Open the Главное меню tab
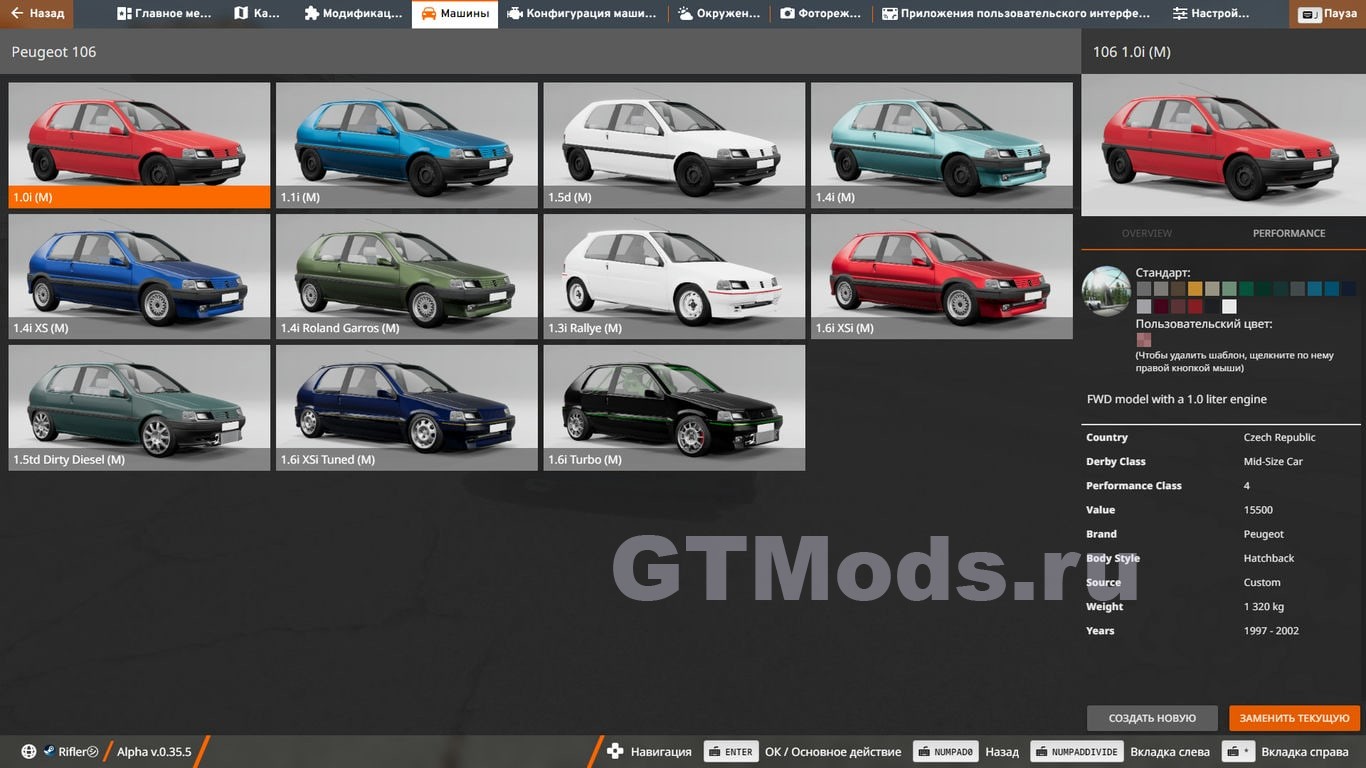The image size is (1366, 768). coord(164,14)
